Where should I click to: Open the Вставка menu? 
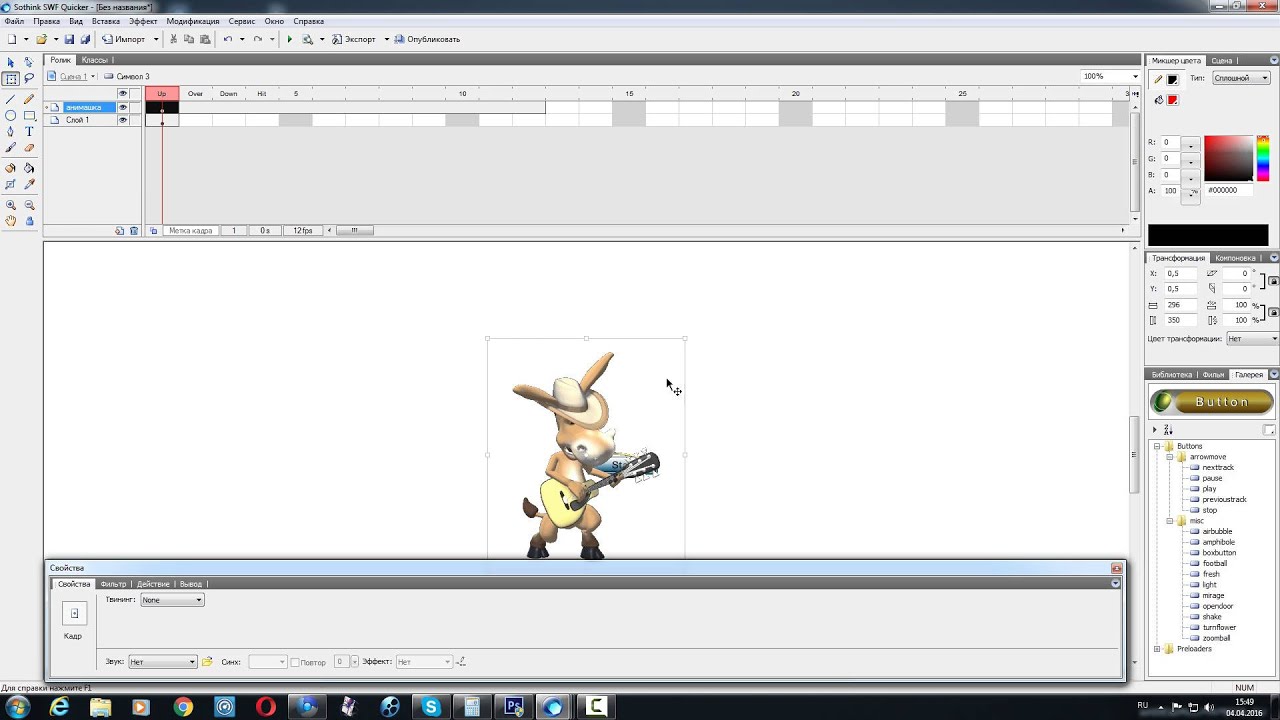[x=106, y=21]
